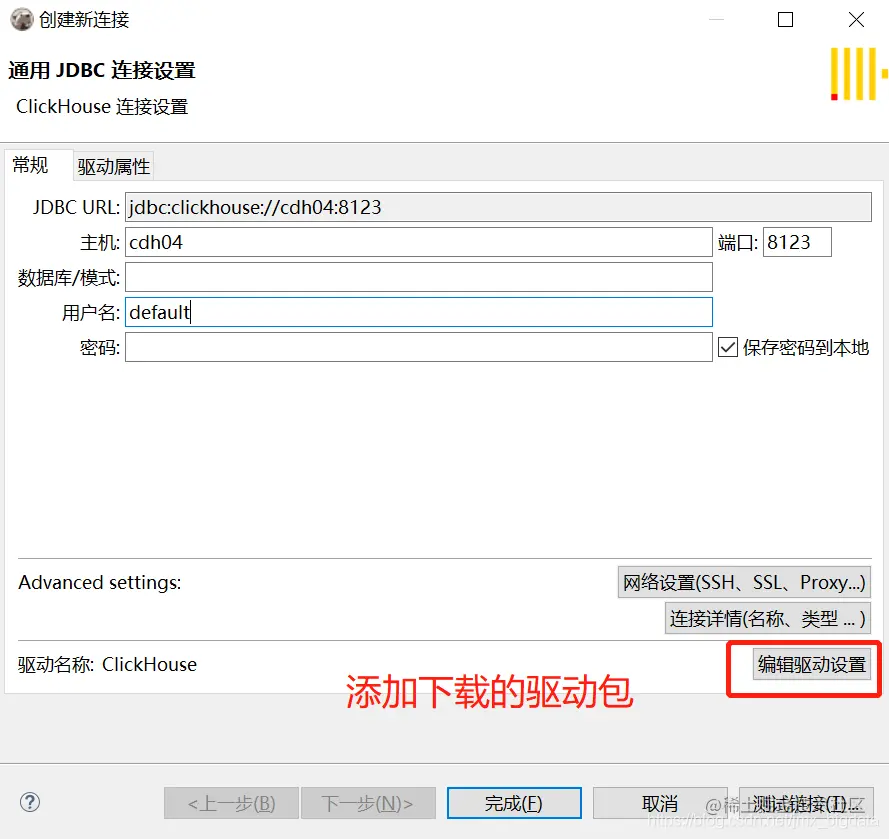Click the JDBC URL field
Image resolution: width=889 pixels, height=839 pixels.
point(498,207)
